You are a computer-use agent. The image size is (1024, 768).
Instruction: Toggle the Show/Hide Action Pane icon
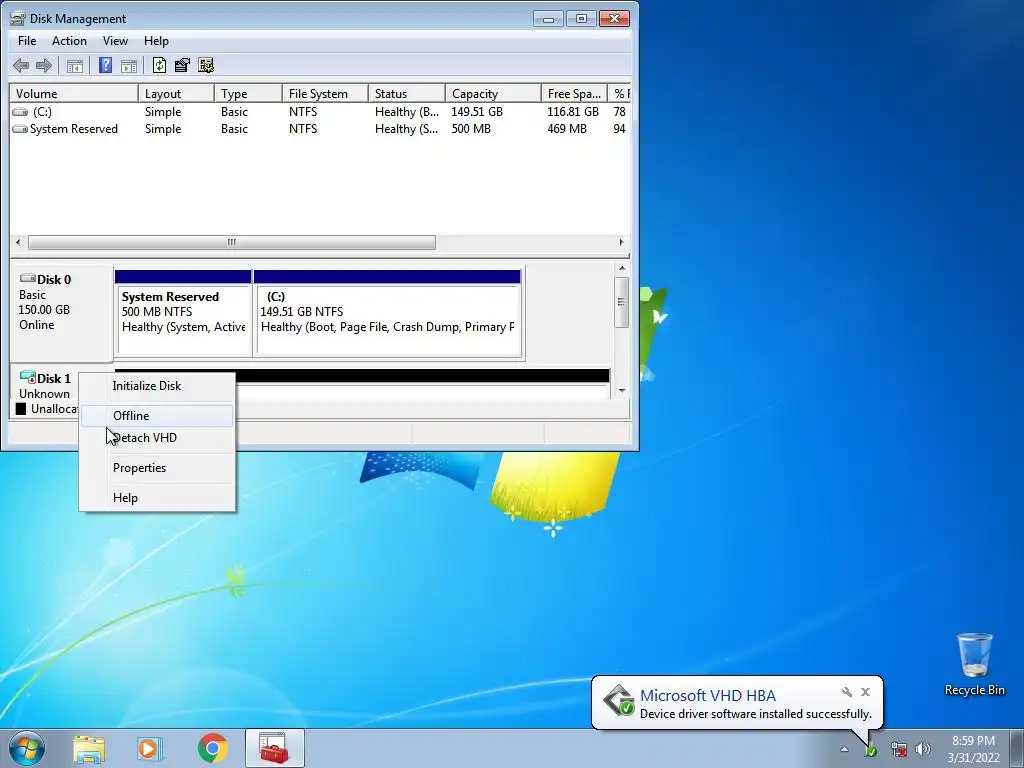click(x=129, y=65)
